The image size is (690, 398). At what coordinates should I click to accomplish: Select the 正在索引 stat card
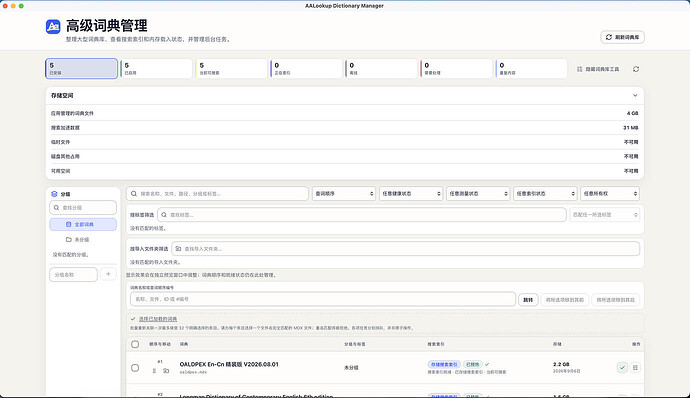[x=306, y=69]
